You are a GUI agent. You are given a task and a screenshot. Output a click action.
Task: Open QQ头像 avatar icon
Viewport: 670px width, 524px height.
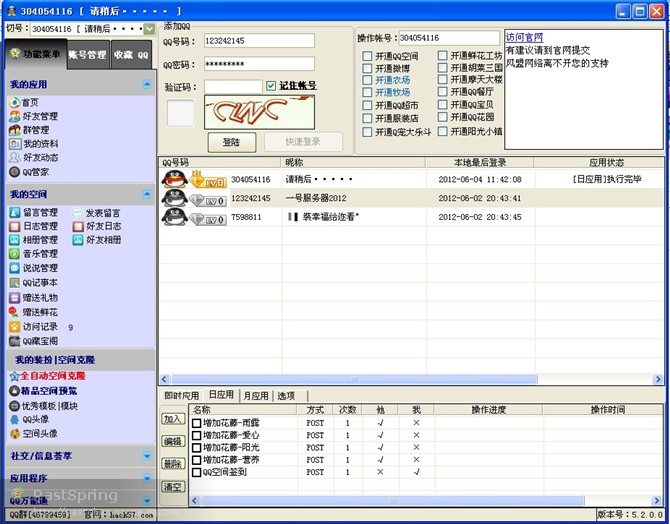(15, 419)
